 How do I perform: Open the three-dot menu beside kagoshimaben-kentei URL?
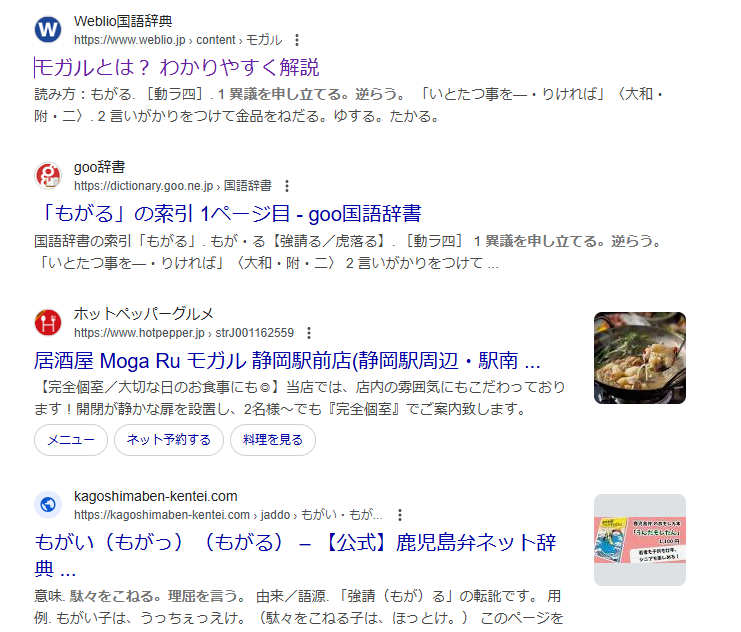tap(400, 515)
